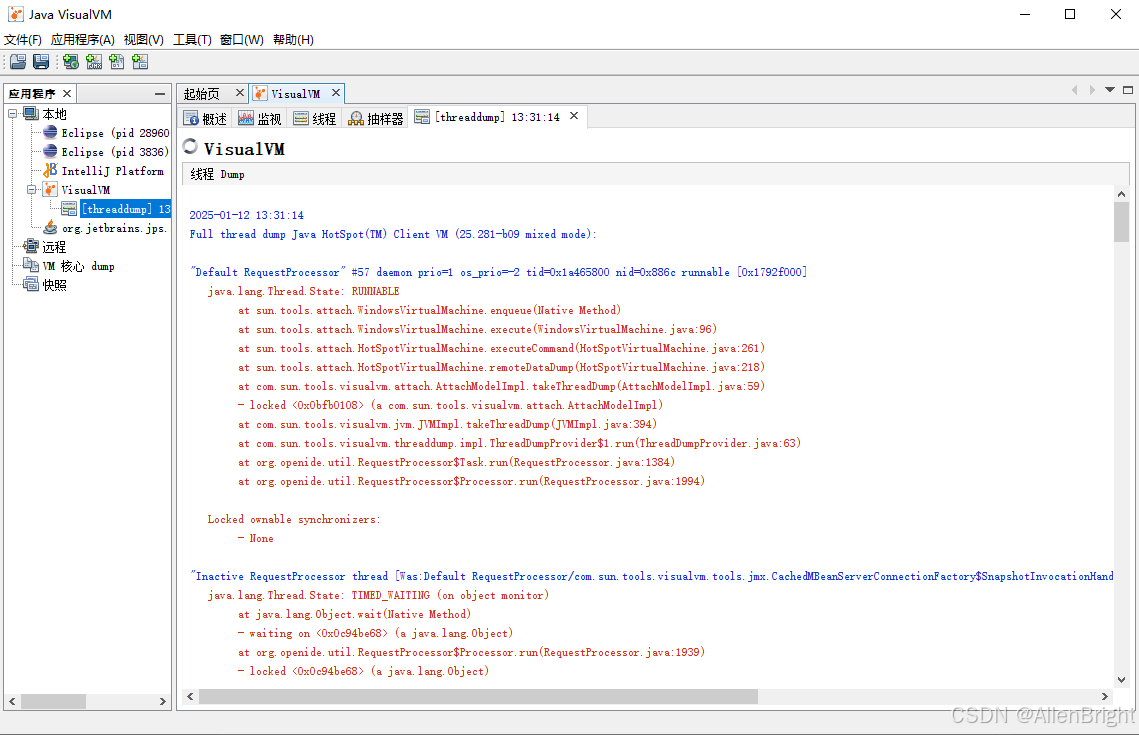Click the snapshots icon beside 快照
The width and height of the screenshot is (1139, 735).
point(31,284)
